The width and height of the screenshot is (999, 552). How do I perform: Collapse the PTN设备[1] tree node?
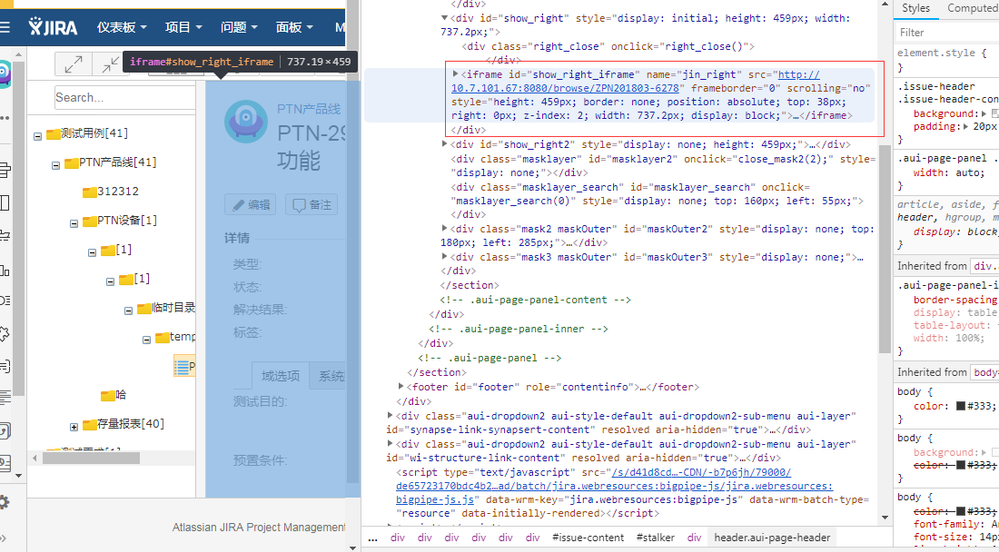coord(74,224)
